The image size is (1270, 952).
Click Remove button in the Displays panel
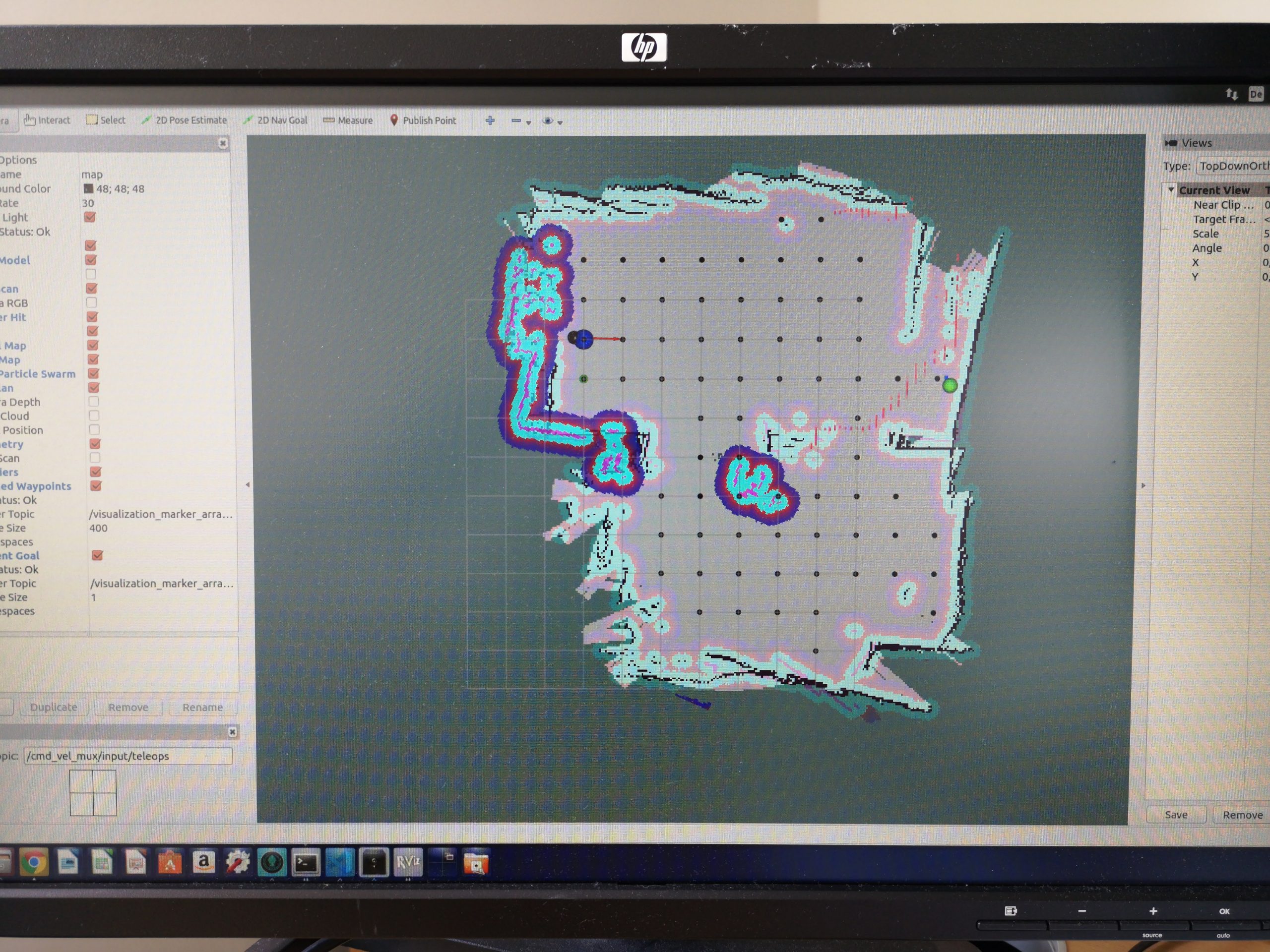click(128, 707)
